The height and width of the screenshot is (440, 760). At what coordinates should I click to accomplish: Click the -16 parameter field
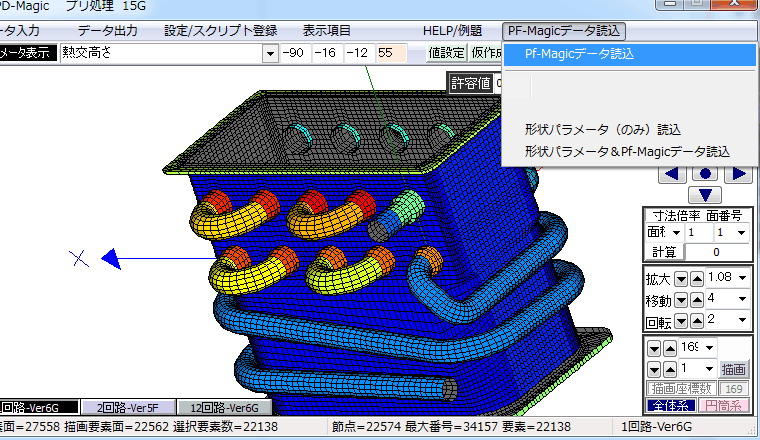(326, 53)
